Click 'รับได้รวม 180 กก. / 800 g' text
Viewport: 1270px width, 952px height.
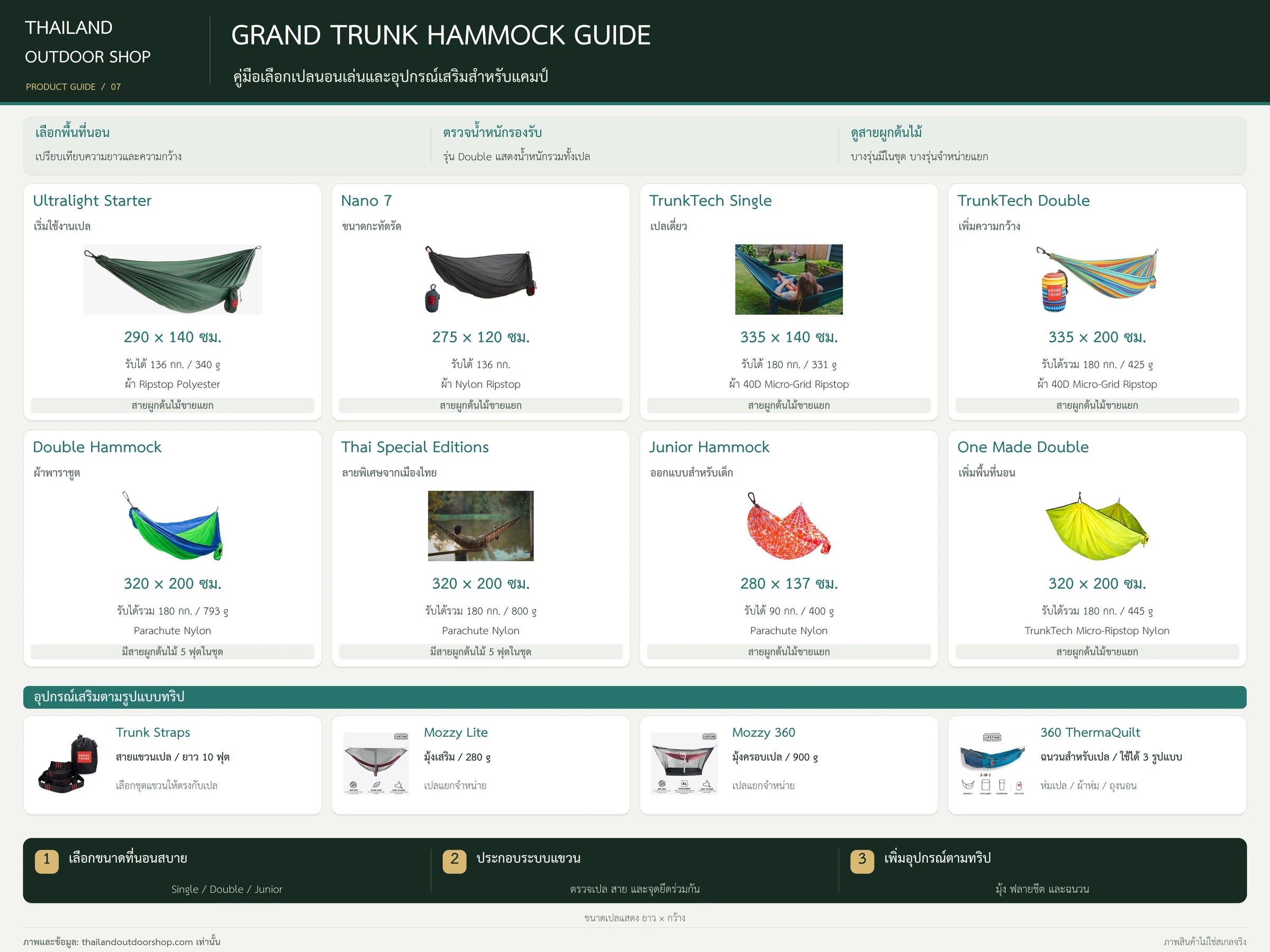[480, 611]
